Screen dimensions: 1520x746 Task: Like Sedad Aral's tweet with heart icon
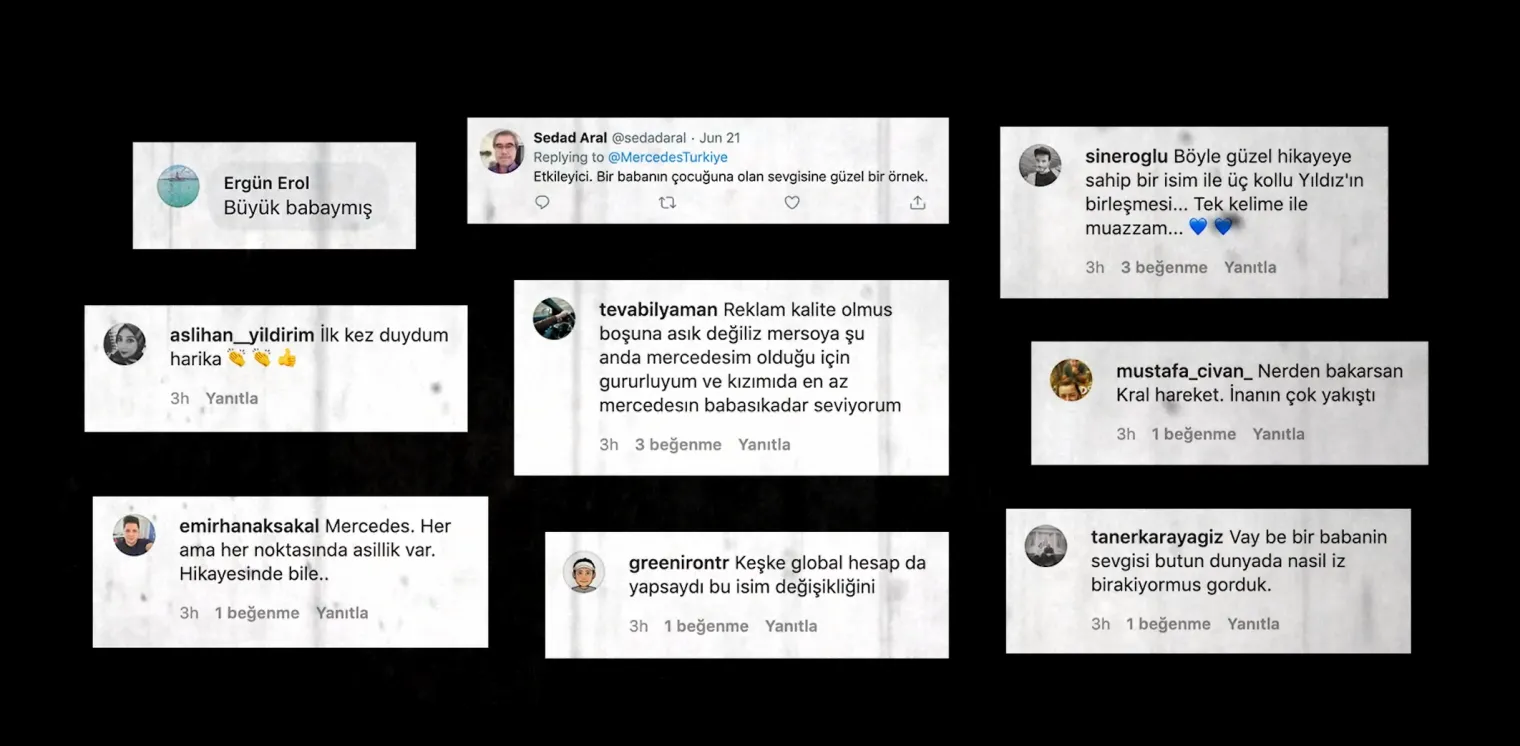coord(792,202)
